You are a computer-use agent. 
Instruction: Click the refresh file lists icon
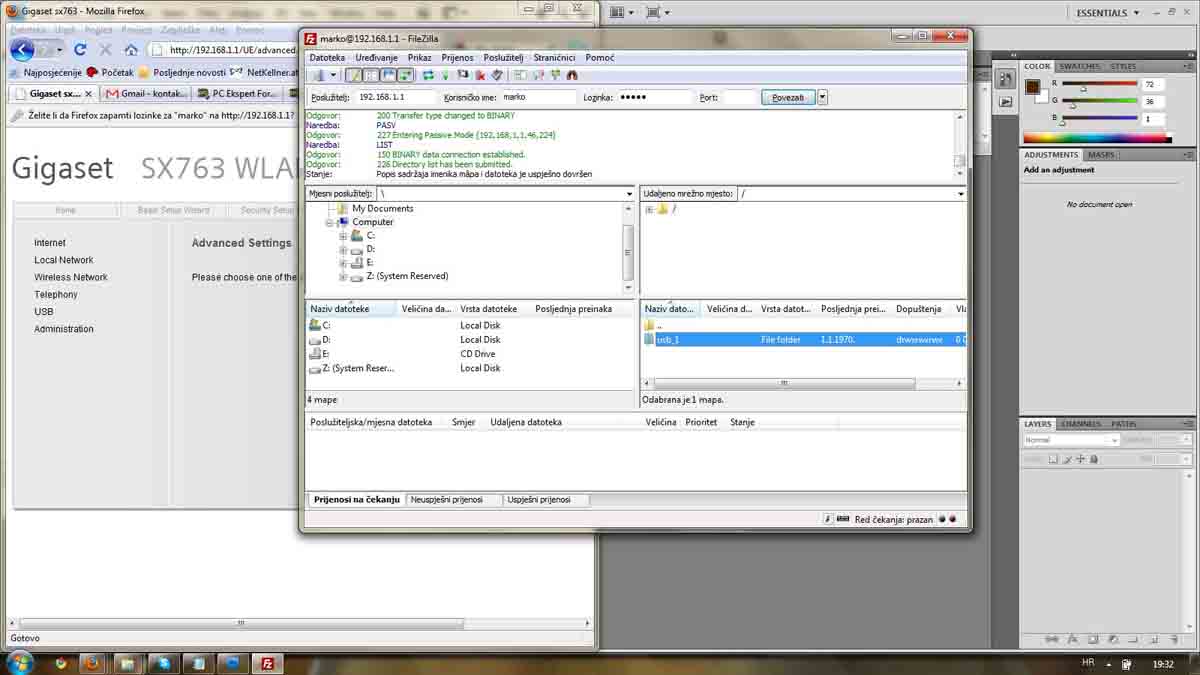click(428, 75)
